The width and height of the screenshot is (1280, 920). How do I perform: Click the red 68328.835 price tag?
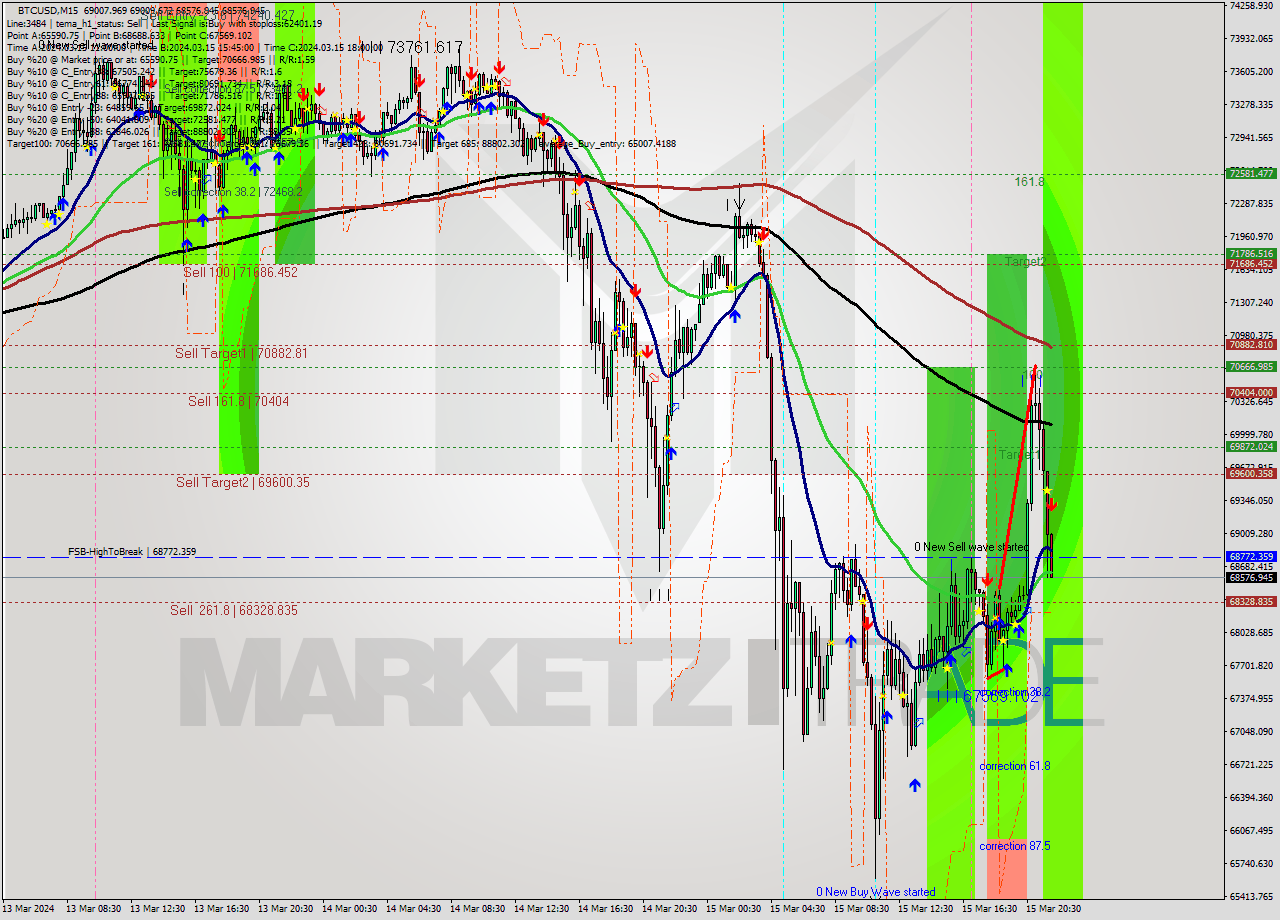[x=1251, y=601]
